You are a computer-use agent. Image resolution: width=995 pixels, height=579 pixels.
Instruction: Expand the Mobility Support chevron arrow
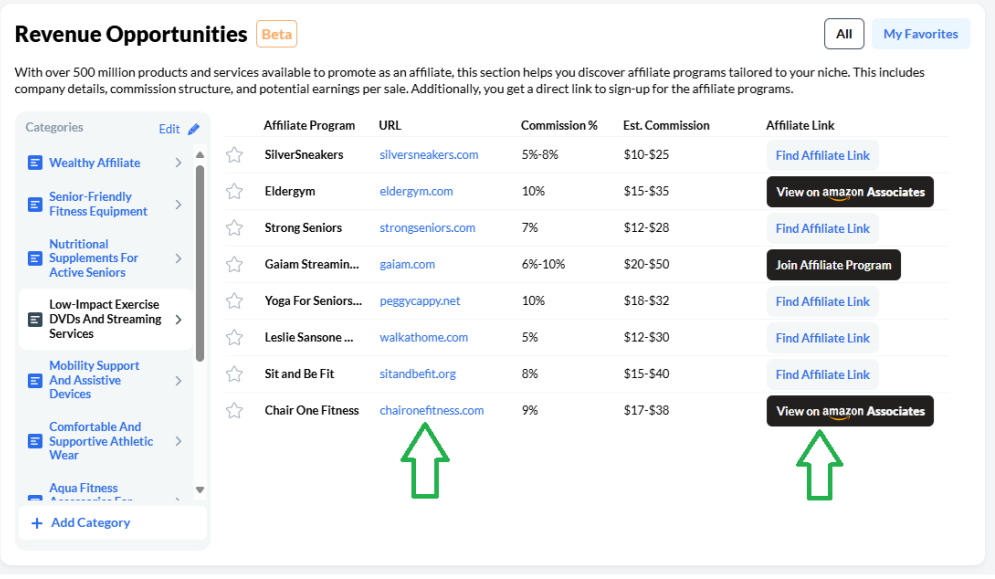(178, 381)
